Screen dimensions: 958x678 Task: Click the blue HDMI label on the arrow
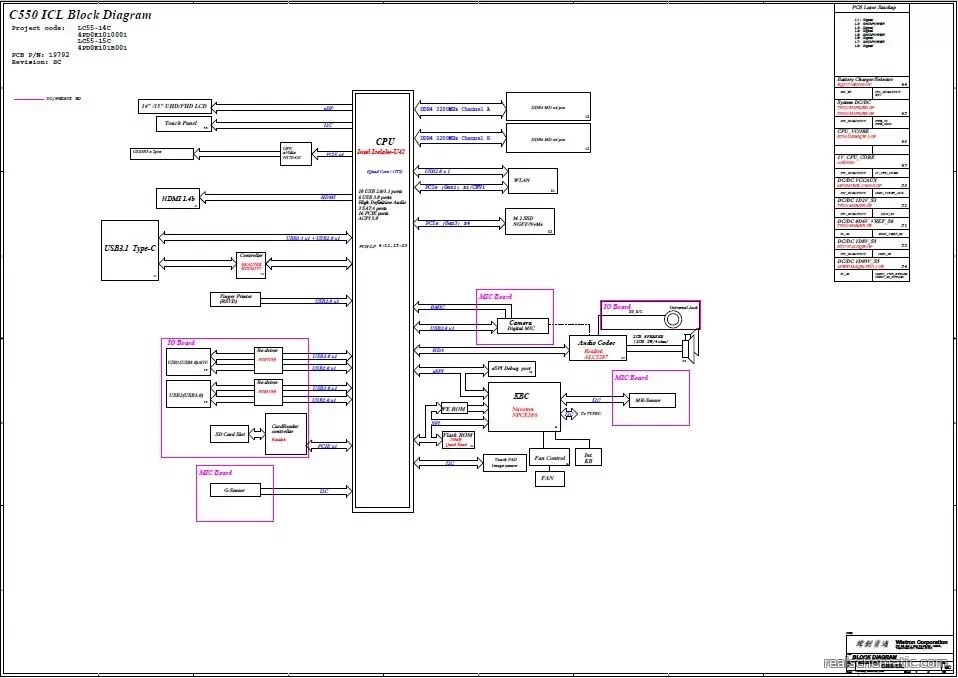(x=328, y=197)
